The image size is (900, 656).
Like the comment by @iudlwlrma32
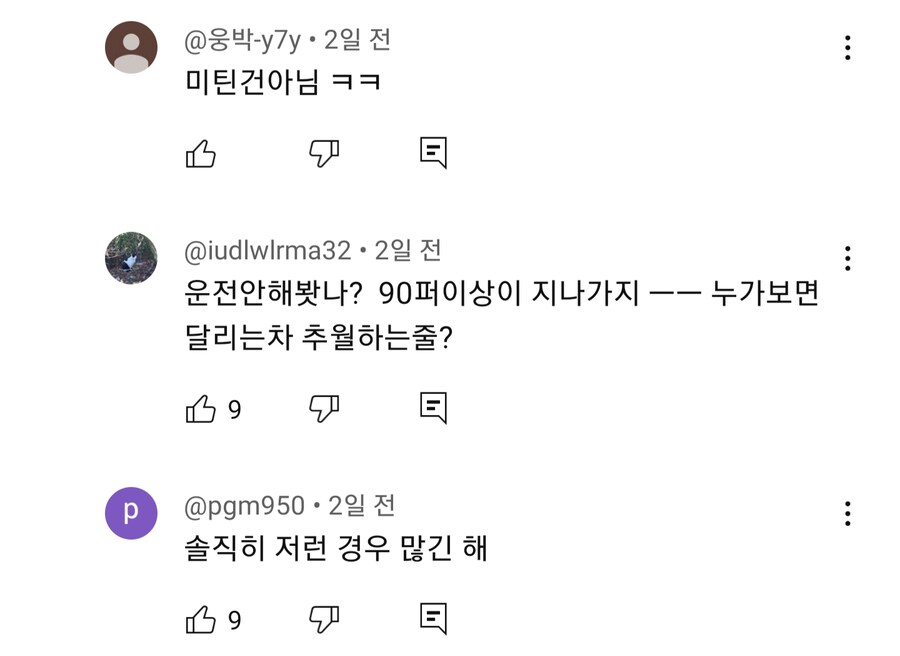(202, 408)
